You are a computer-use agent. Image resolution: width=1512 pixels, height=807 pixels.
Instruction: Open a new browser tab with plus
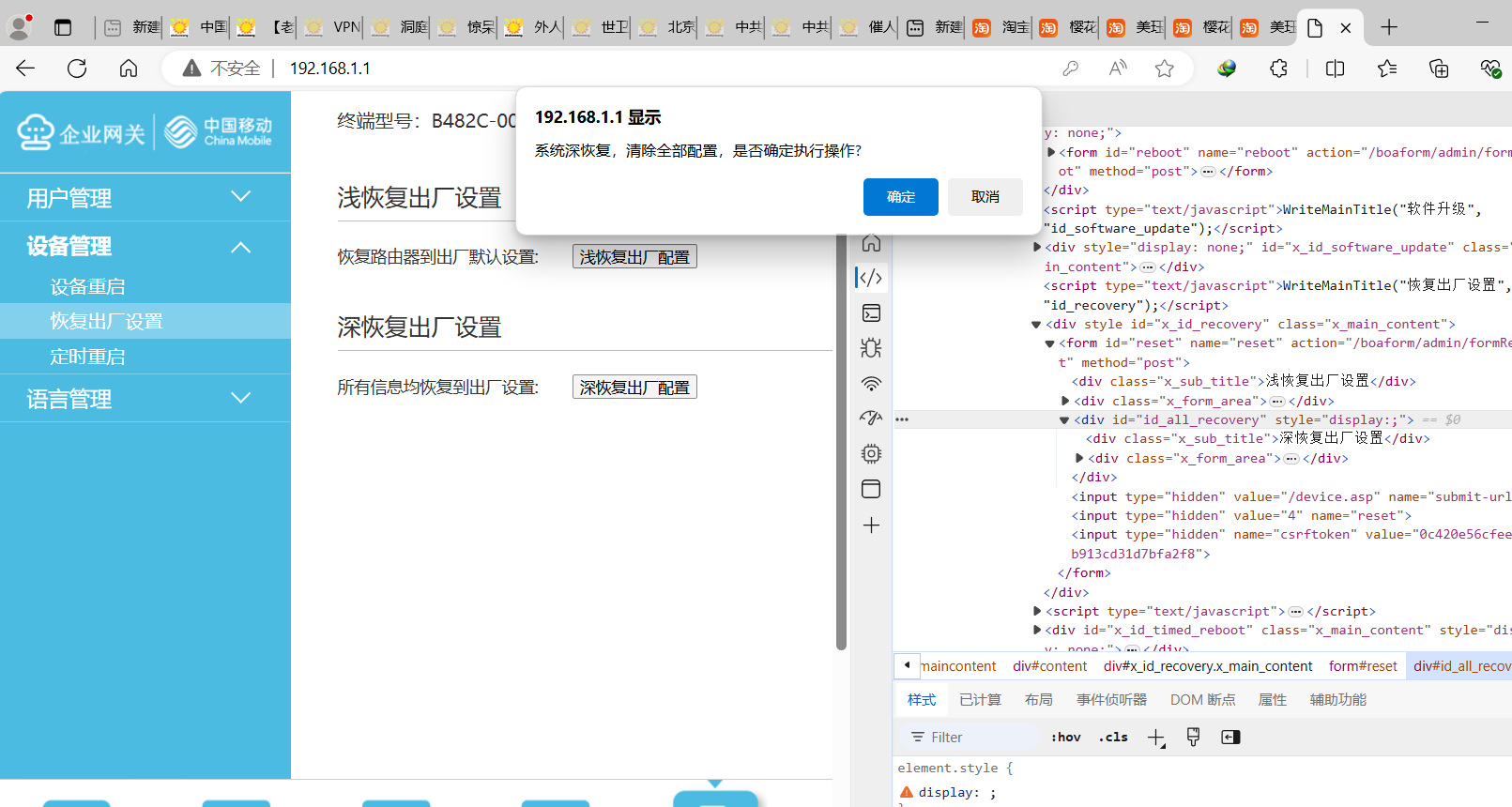pyautogui.click(x=1389, y=27)
